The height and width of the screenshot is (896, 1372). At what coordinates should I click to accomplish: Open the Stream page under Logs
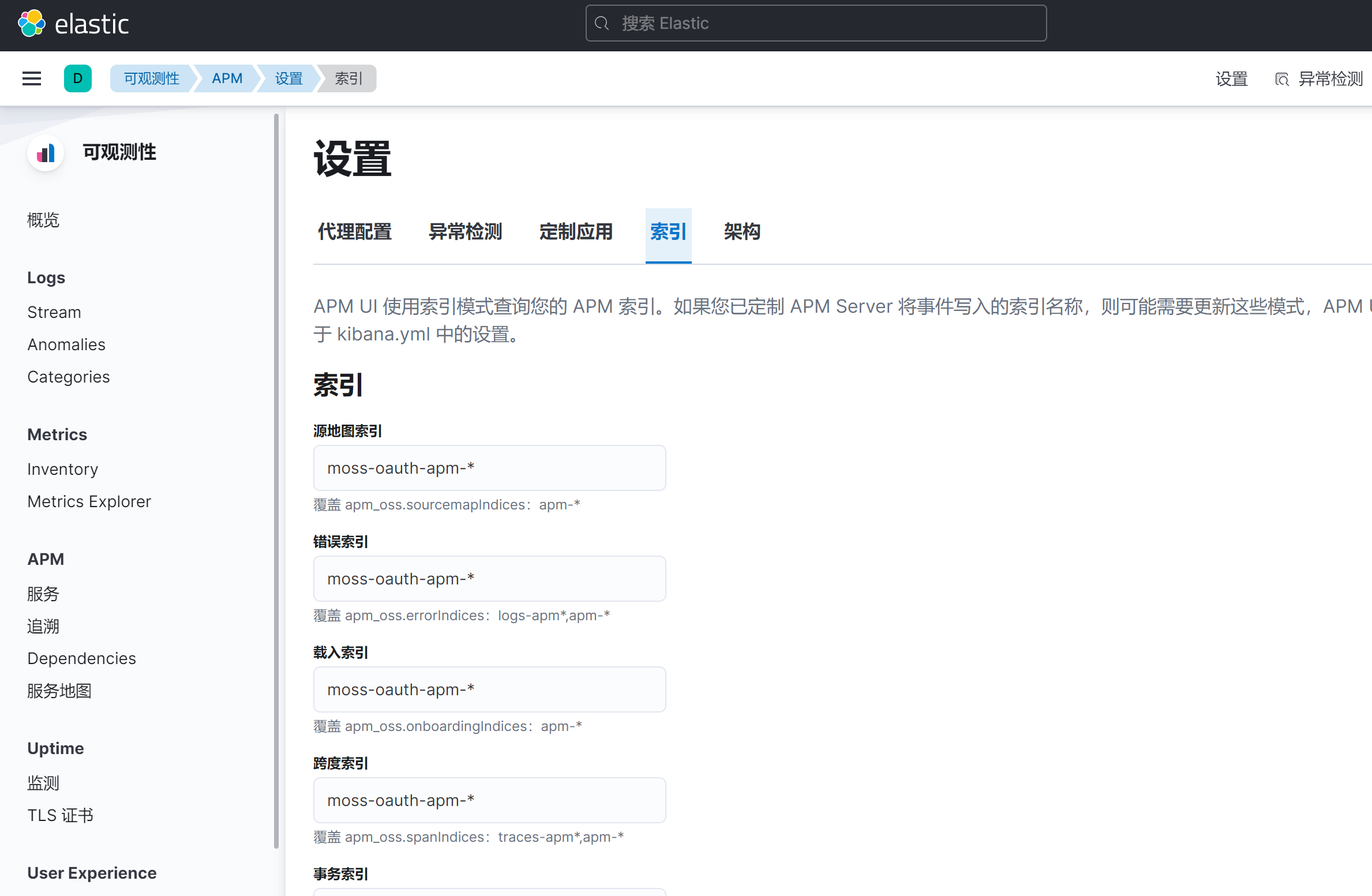pyautogui.click(x=54, y=312)
